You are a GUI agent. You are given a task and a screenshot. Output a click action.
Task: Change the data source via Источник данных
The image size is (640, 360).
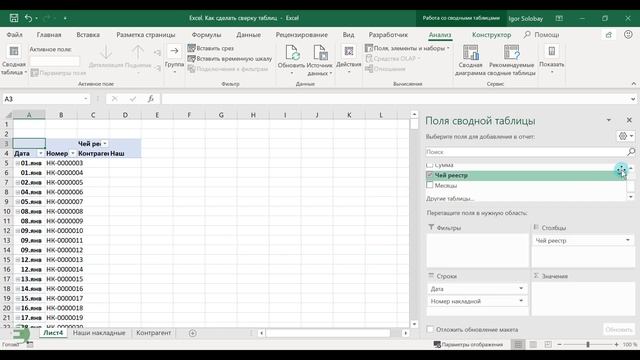320,60
